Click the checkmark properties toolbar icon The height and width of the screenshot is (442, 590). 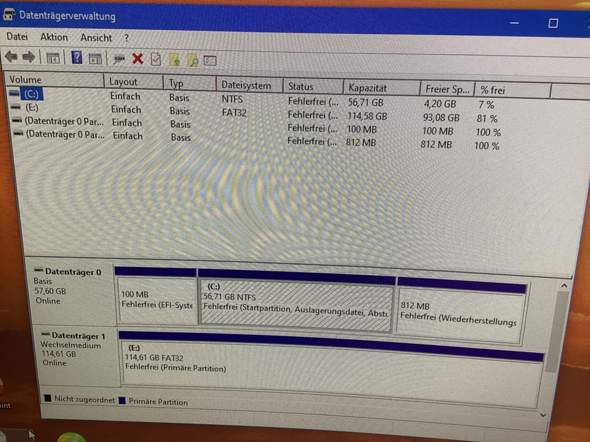point(156,59)
